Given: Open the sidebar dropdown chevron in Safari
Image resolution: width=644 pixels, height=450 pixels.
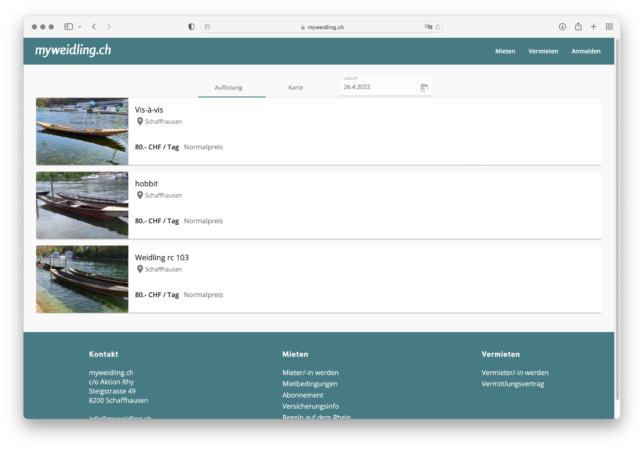Looking at the screenshot, I should [80, 27].
